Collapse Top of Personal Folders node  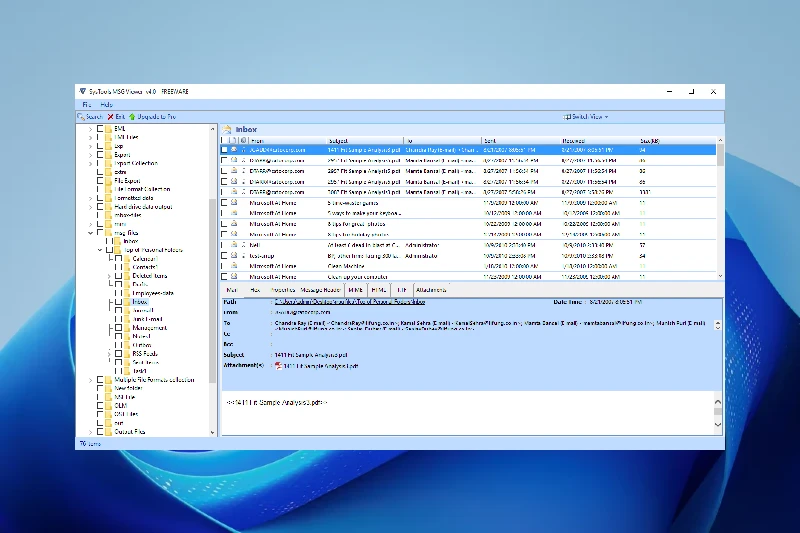pyautogui.click(x=100, y=250)
